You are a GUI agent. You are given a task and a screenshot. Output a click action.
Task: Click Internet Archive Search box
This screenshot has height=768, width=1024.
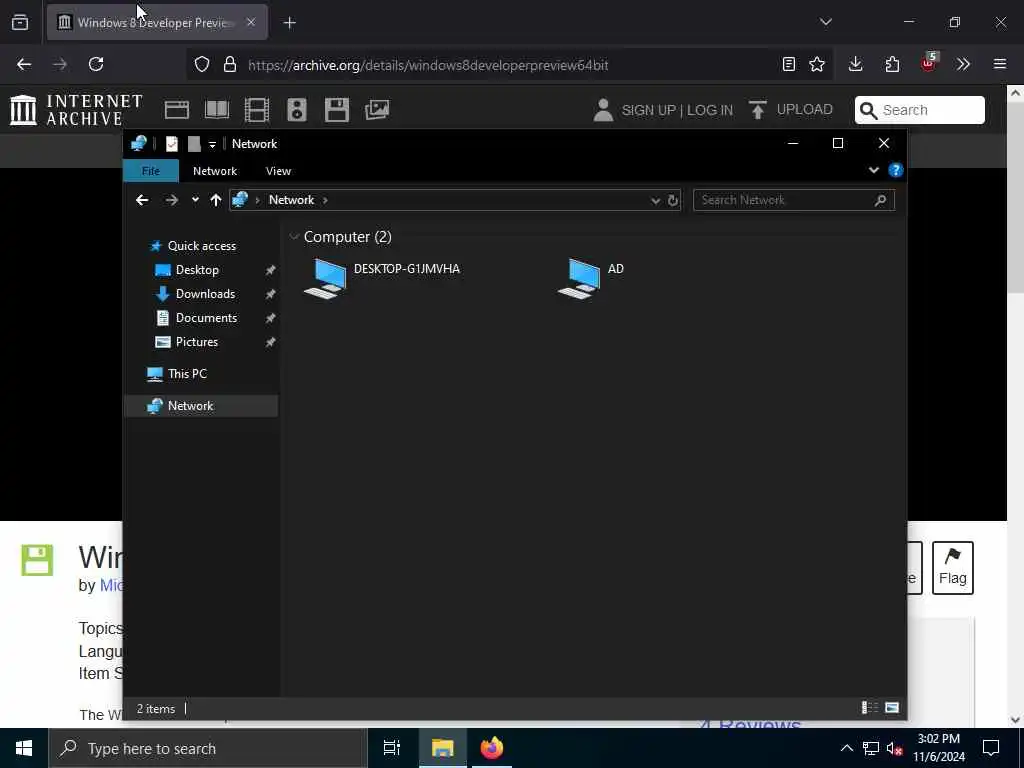920,110
